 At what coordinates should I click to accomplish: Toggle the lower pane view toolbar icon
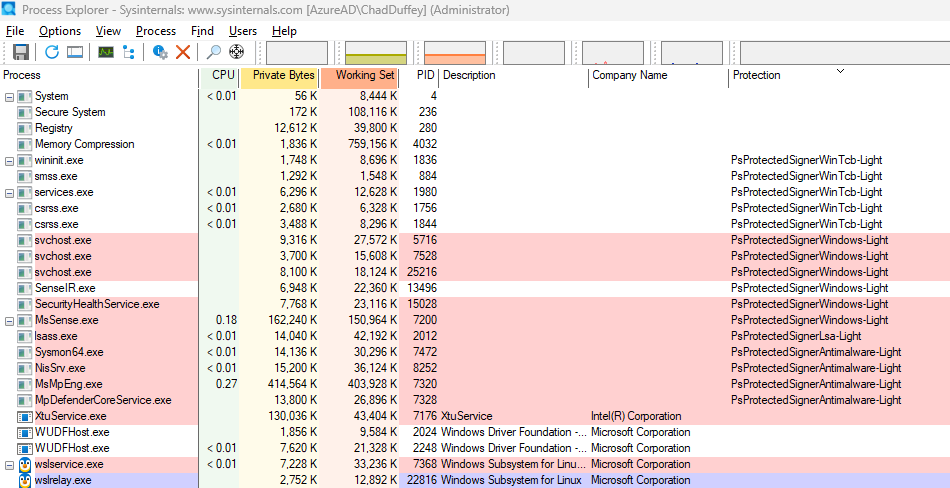pyautogui.click(x=75, y=53)
